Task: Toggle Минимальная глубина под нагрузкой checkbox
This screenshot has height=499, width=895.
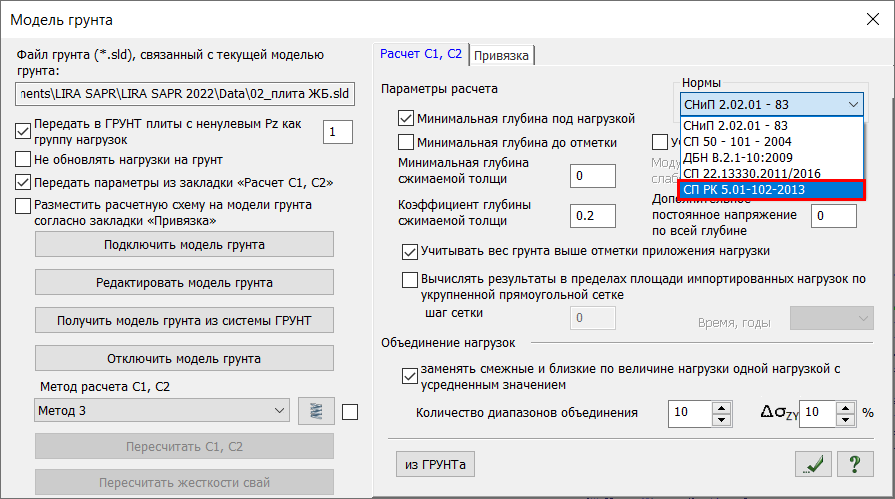Action: 406,118
